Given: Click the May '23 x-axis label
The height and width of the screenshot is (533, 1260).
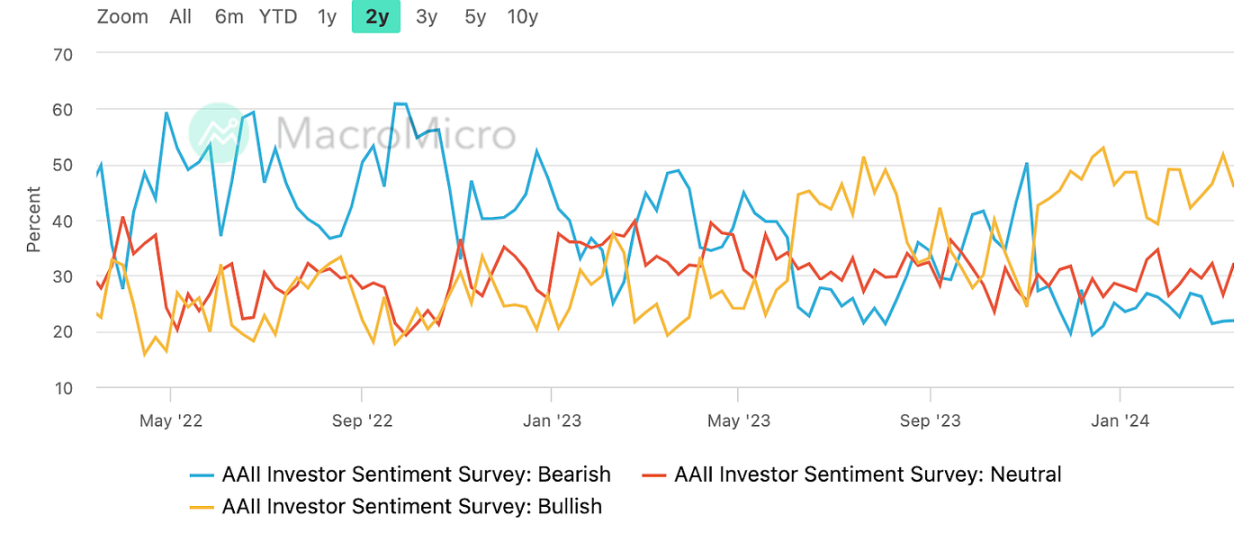Looking at the screenshot, I should [x=742, y=421].
